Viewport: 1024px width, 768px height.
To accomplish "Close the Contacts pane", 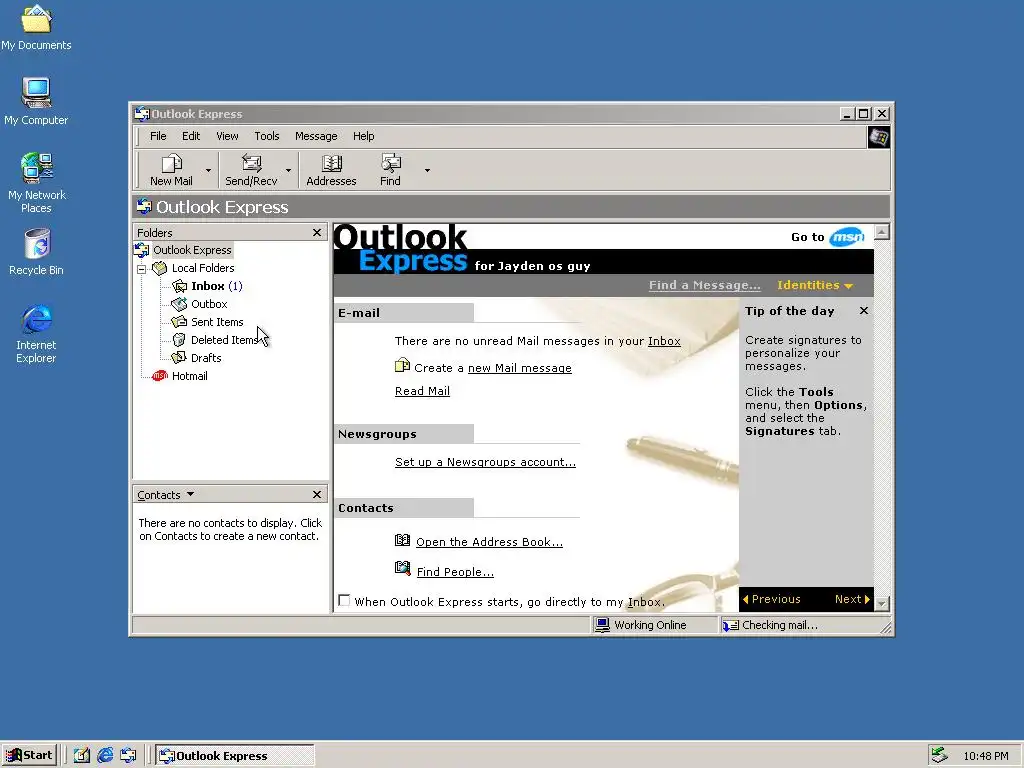I will tap(317, 494).
